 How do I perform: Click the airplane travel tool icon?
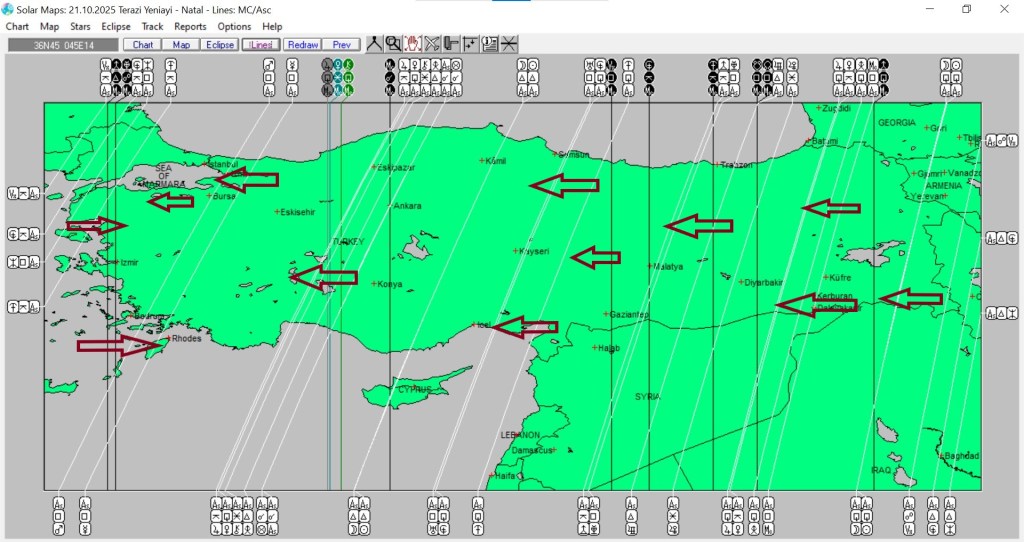pos(432,44)
